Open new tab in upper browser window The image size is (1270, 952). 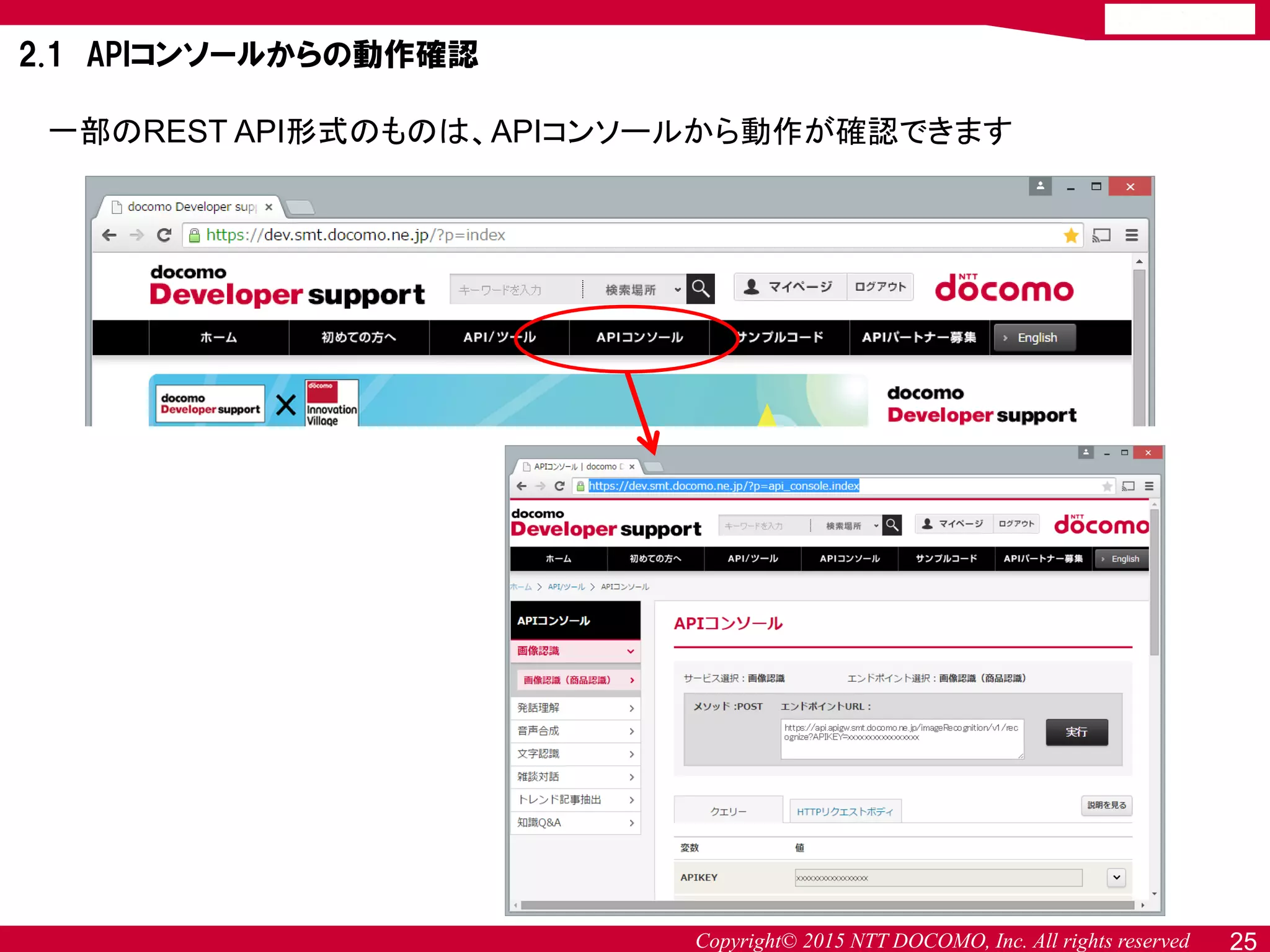point(300,207)
